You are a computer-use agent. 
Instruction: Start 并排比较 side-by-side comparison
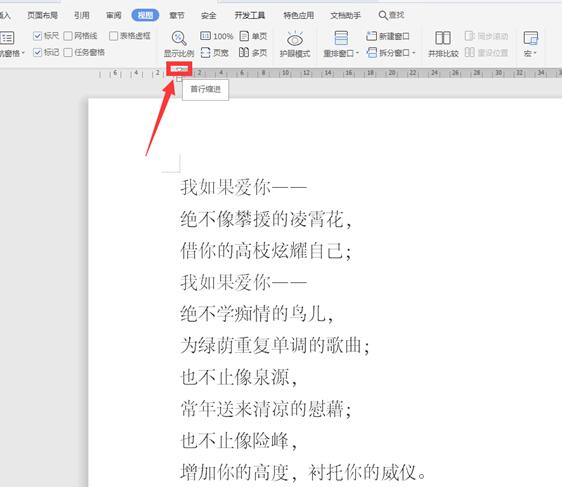443,44
